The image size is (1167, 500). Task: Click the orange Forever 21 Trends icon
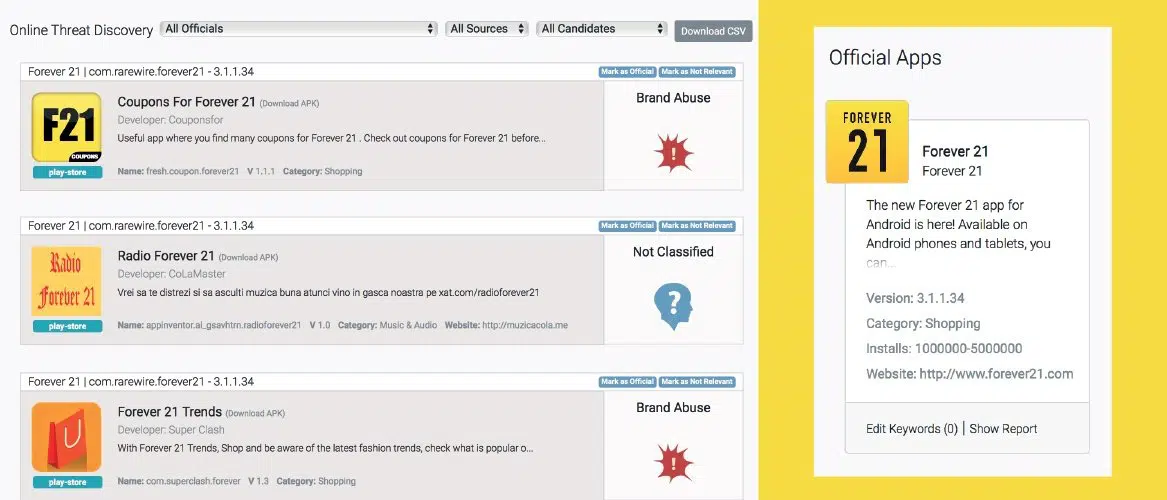click(x=66, y=436)
